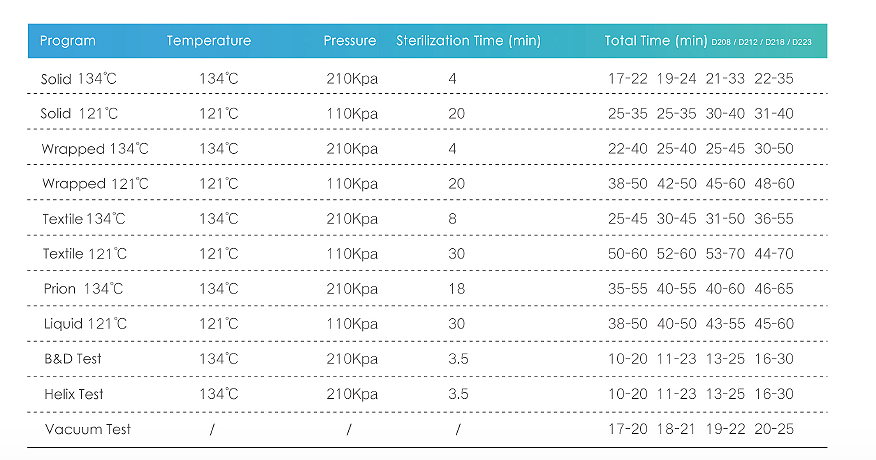Click the 8 minute Textile sterilization time
This screenshot has height=460, width=876.
[452, 219]
